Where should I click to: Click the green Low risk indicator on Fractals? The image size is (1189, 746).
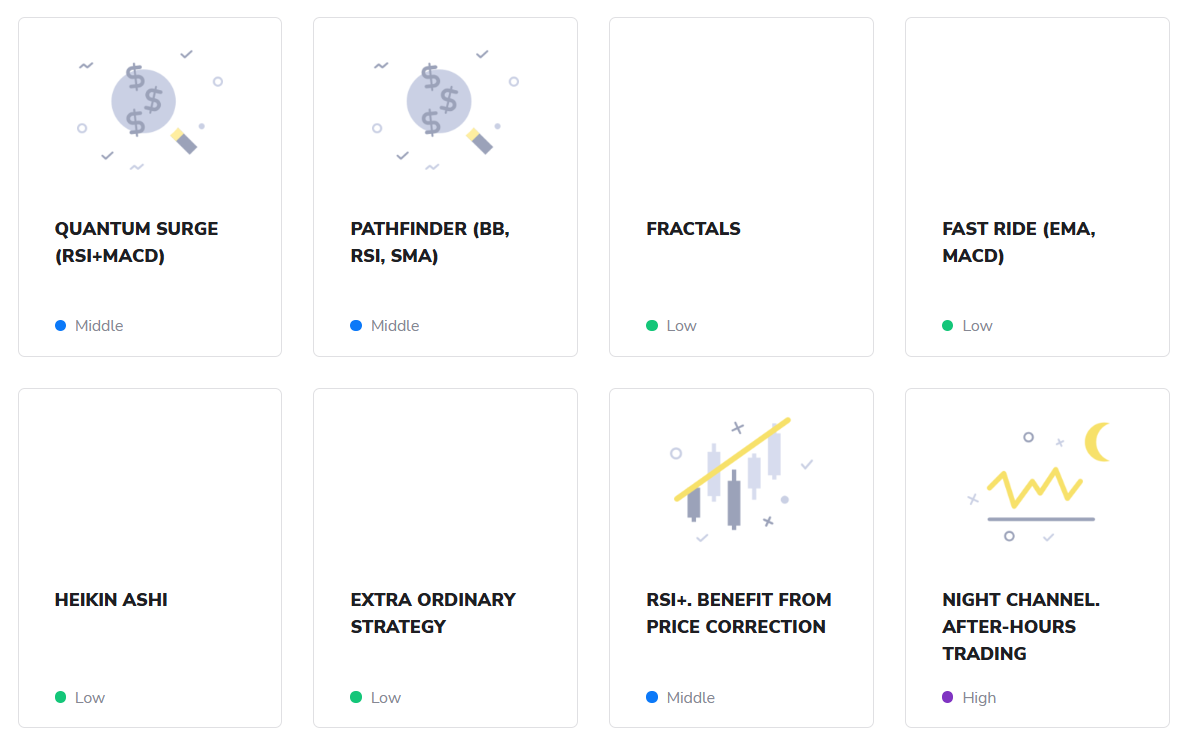pos(652,325)
